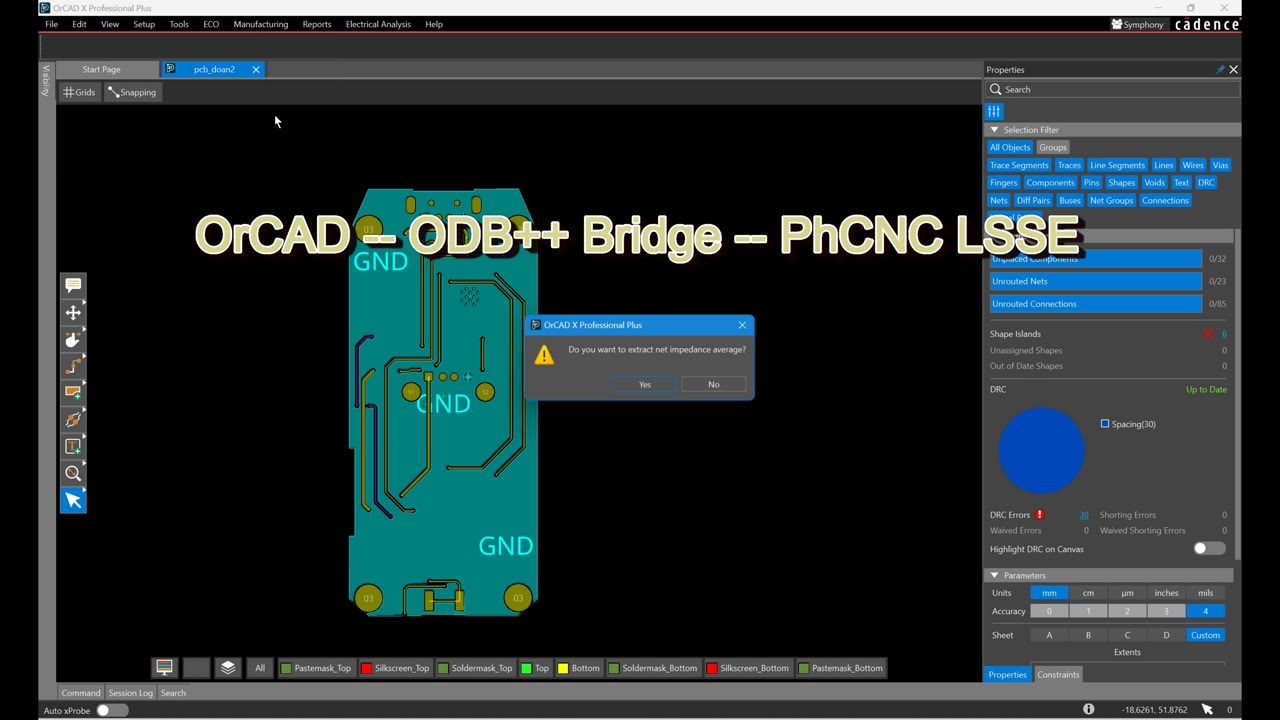Toggle Soldermask_Bottom layer visibility
This screenshot has width=1280, height=720.
[652, 668]
